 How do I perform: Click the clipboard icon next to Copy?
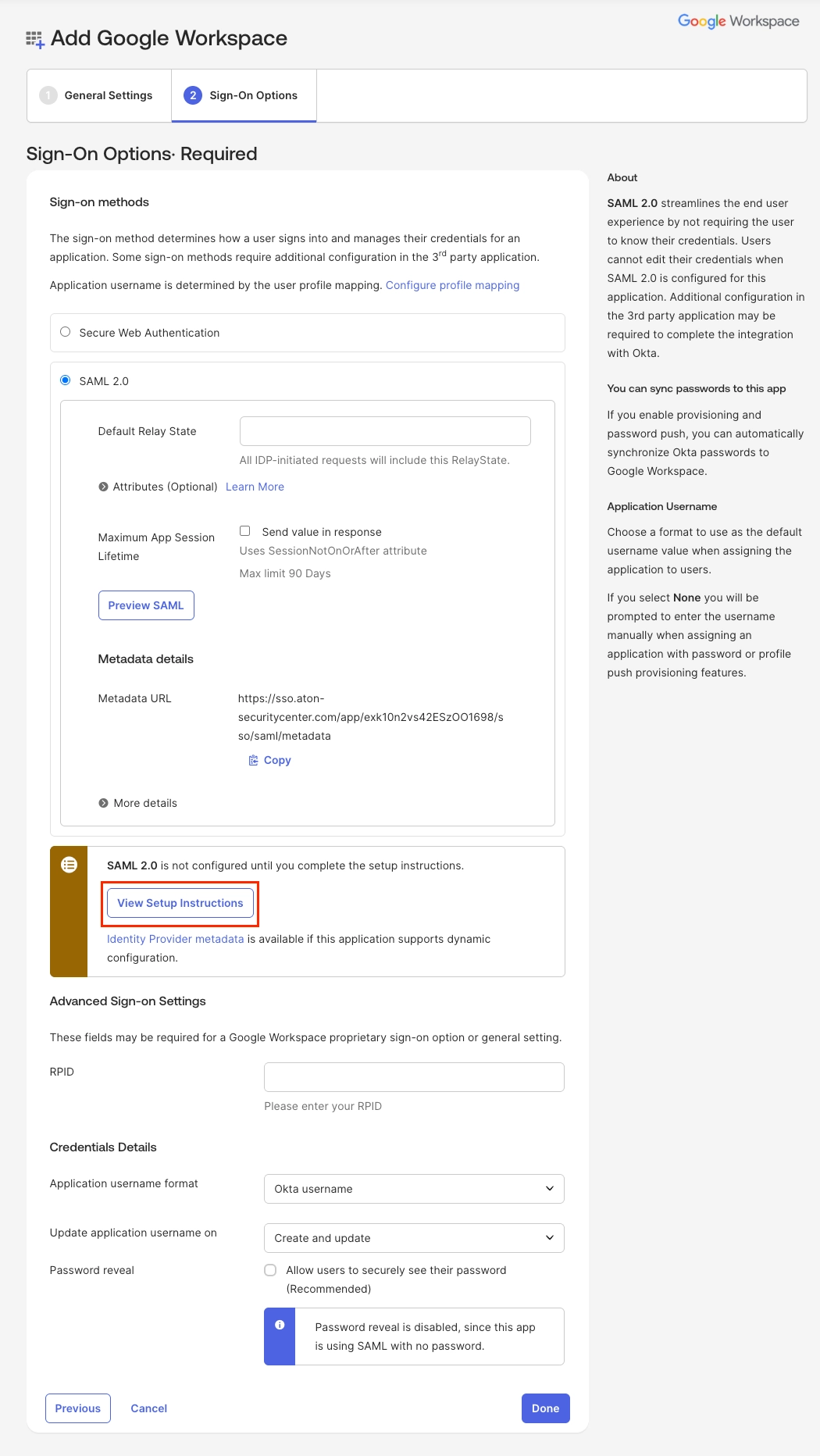(x=253, y=760)
